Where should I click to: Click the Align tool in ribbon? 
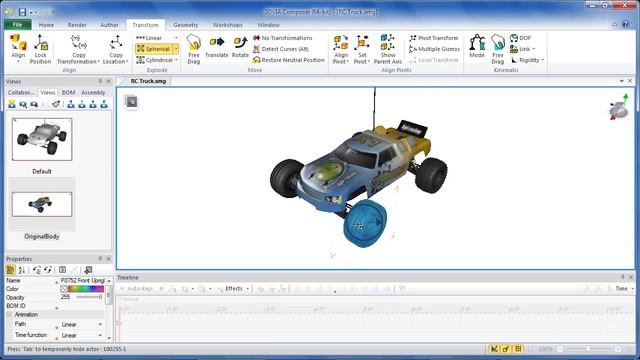point(18,48)
